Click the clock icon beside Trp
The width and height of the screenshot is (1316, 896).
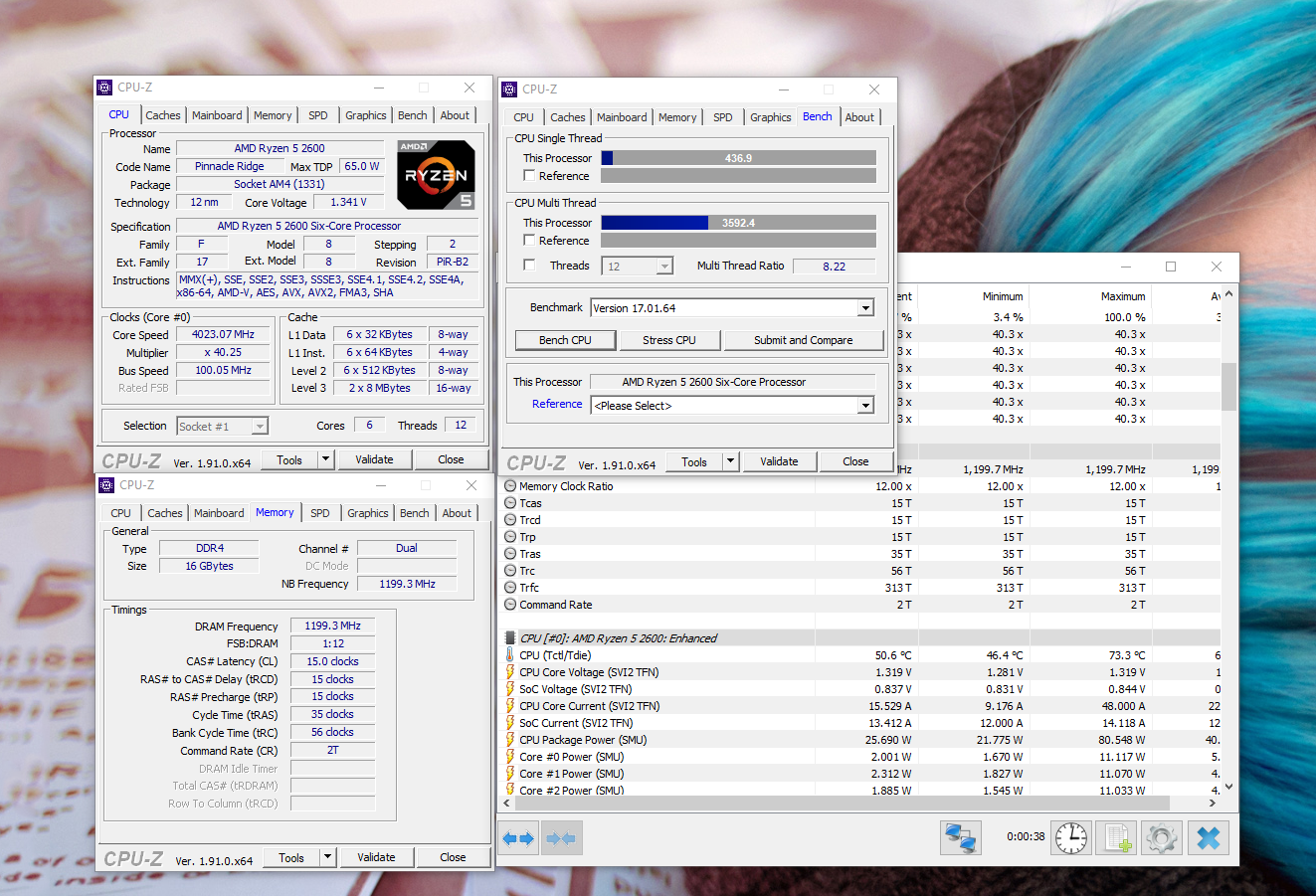point(510,537)
